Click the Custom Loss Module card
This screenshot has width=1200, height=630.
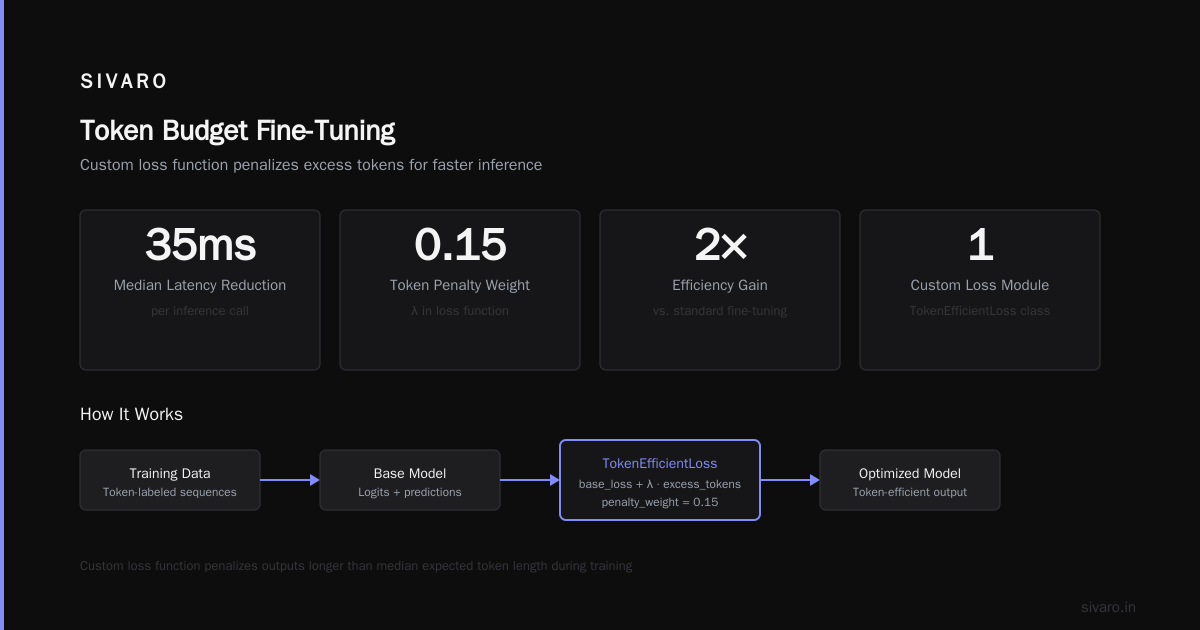[x=980, y=290]
